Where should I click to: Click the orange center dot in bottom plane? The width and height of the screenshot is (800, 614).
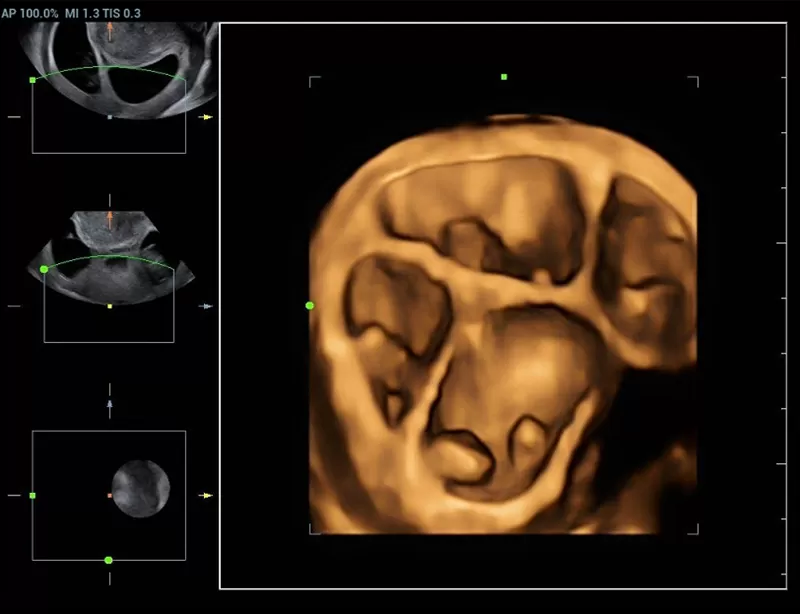pyautogui.click(x=110, y=495)
